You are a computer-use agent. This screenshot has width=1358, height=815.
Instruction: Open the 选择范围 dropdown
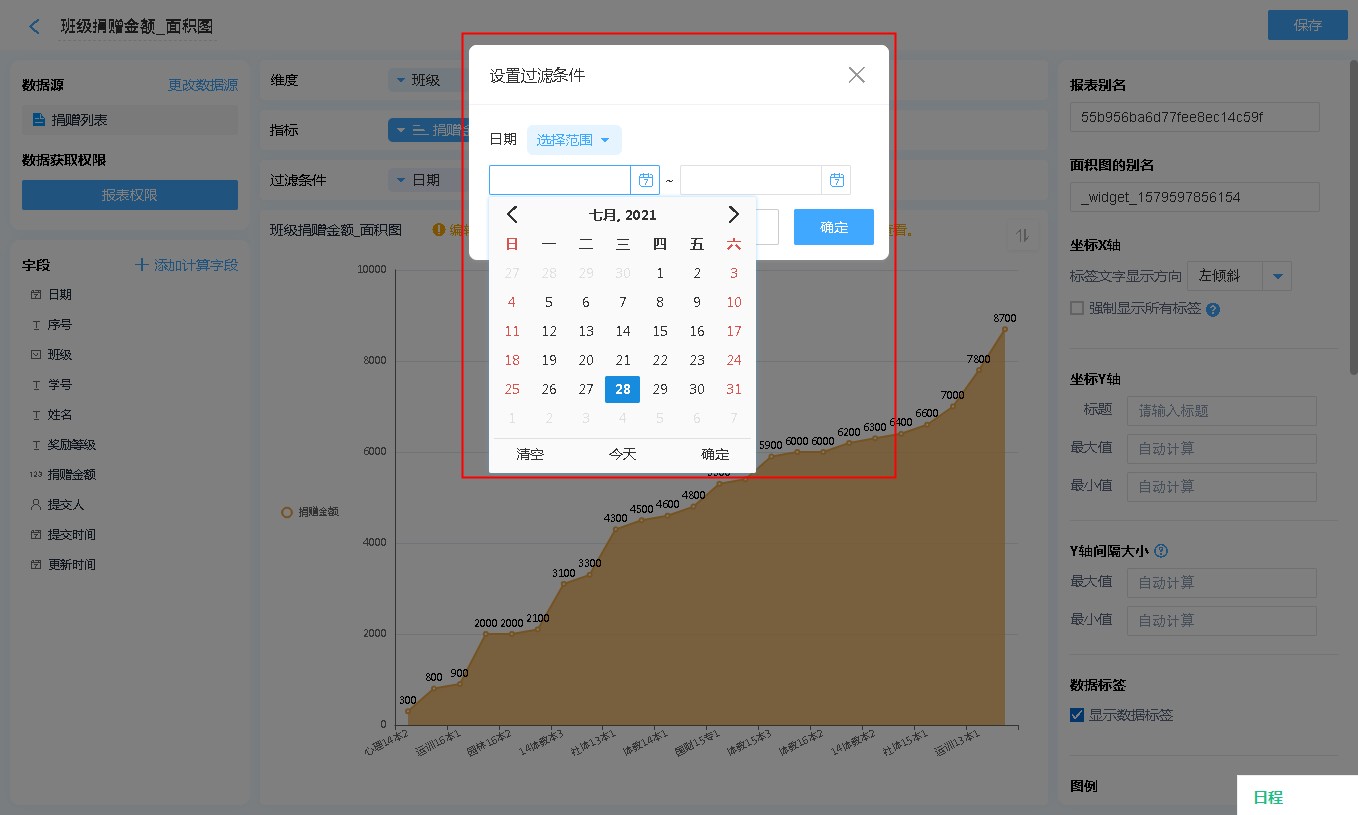tap(573, 140)
